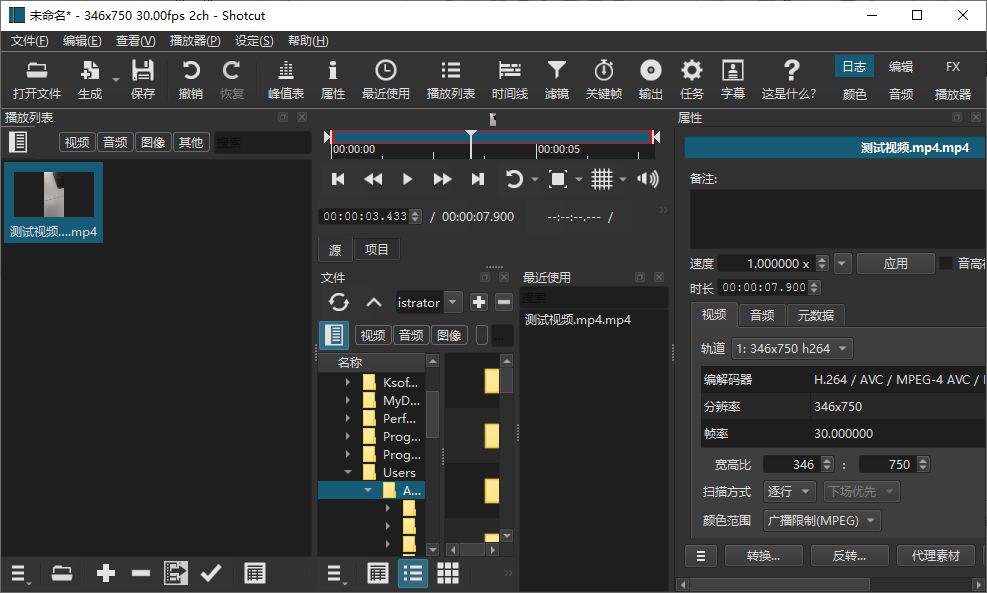This screenshot has height=593, width=987.
Task: Toggle the 图像 filter in Files panel
Action: 449,336
